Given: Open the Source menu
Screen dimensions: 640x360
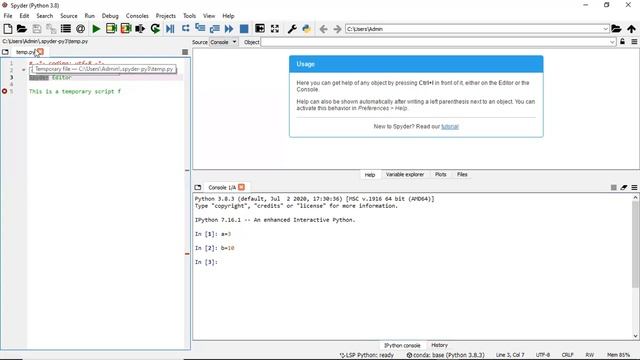Looking at the screenshot, I should [69, 16].
